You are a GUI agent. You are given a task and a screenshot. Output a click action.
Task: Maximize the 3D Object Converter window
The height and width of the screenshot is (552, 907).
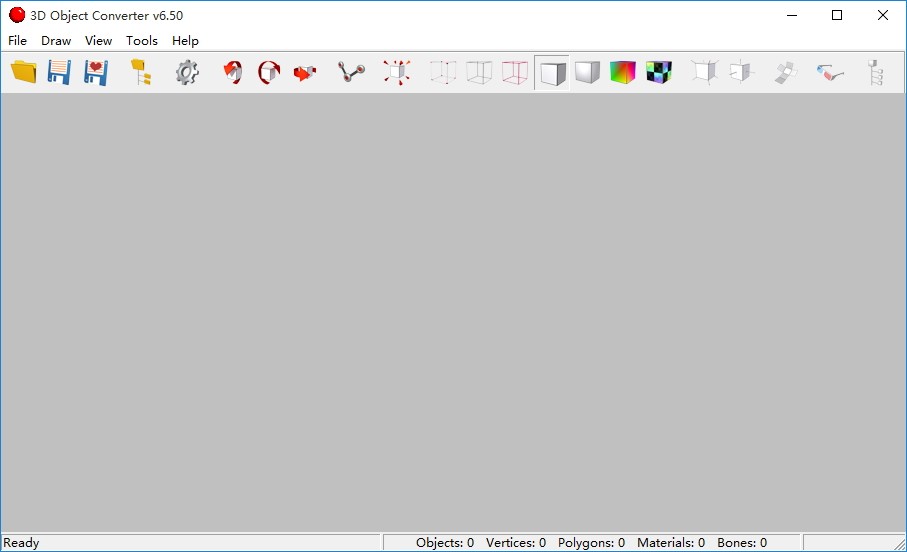pos(837,15)
